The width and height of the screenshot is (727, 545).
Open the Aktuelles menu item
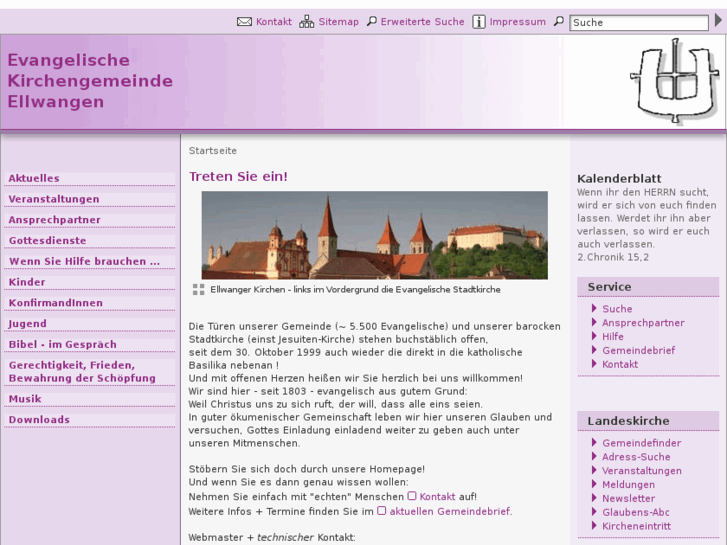pyautogui.click(x=34, y=178)
